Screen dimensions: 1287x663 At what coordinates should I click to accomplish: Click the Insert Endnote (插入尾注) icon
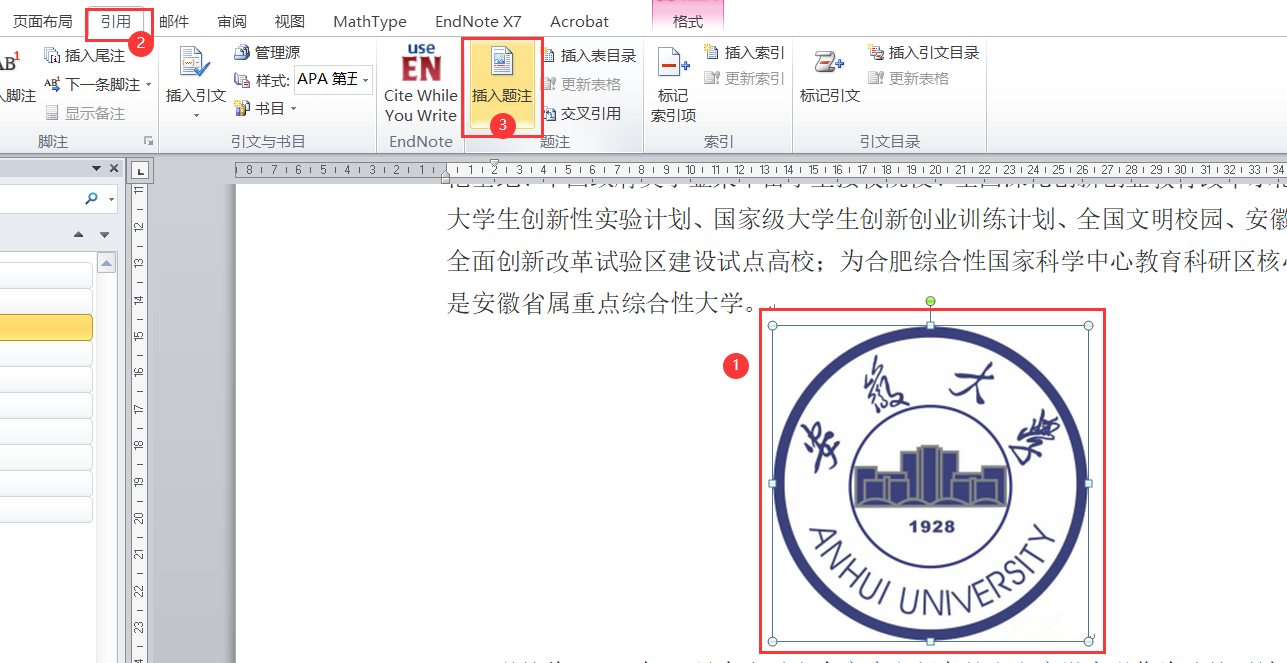tap(52, 56)
